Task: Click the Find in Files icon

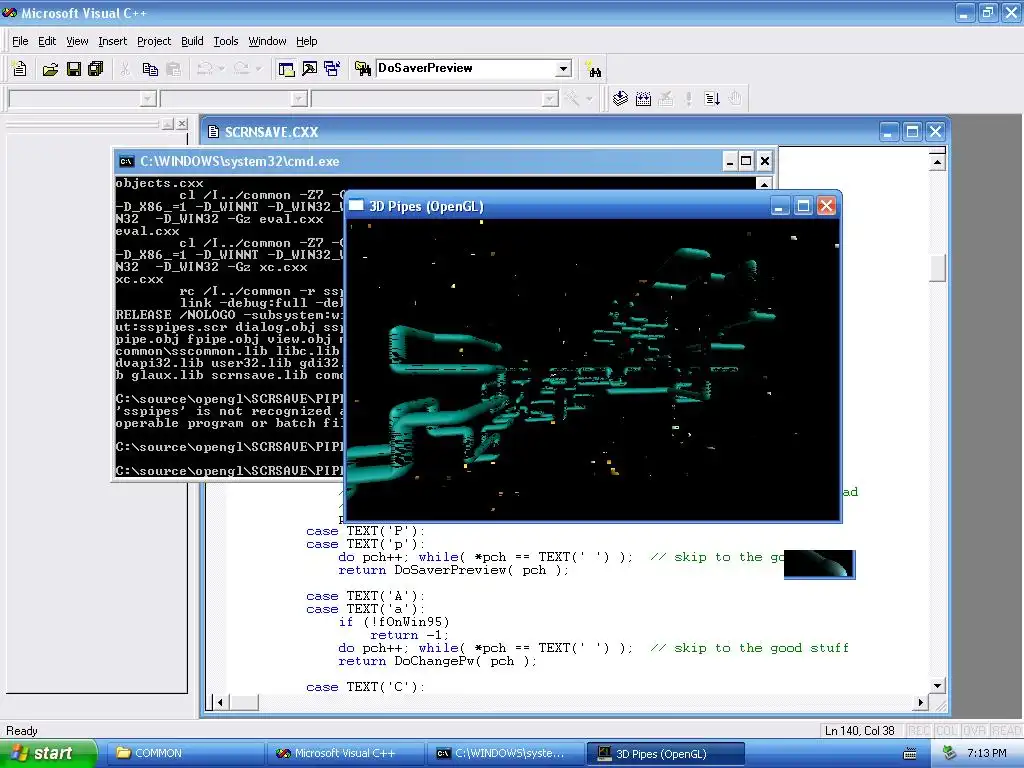Action: tap(362, 69)
